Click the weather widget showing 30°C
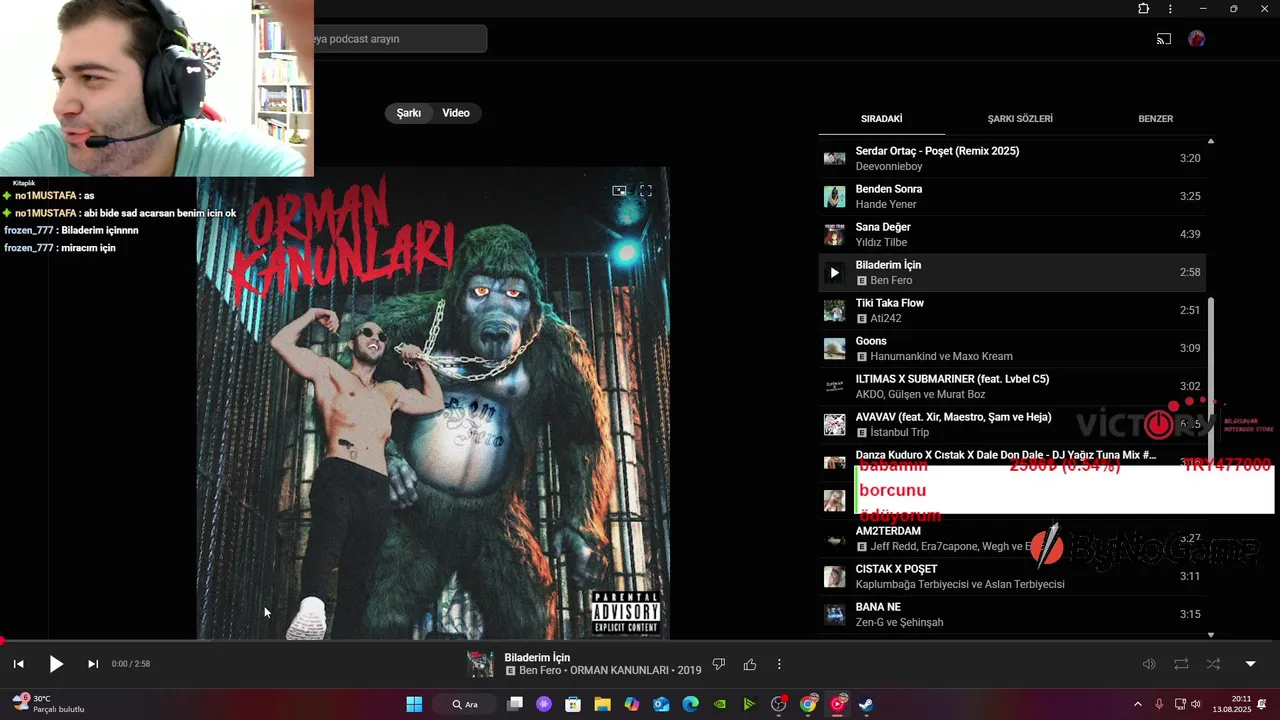 tap(47, 704)
